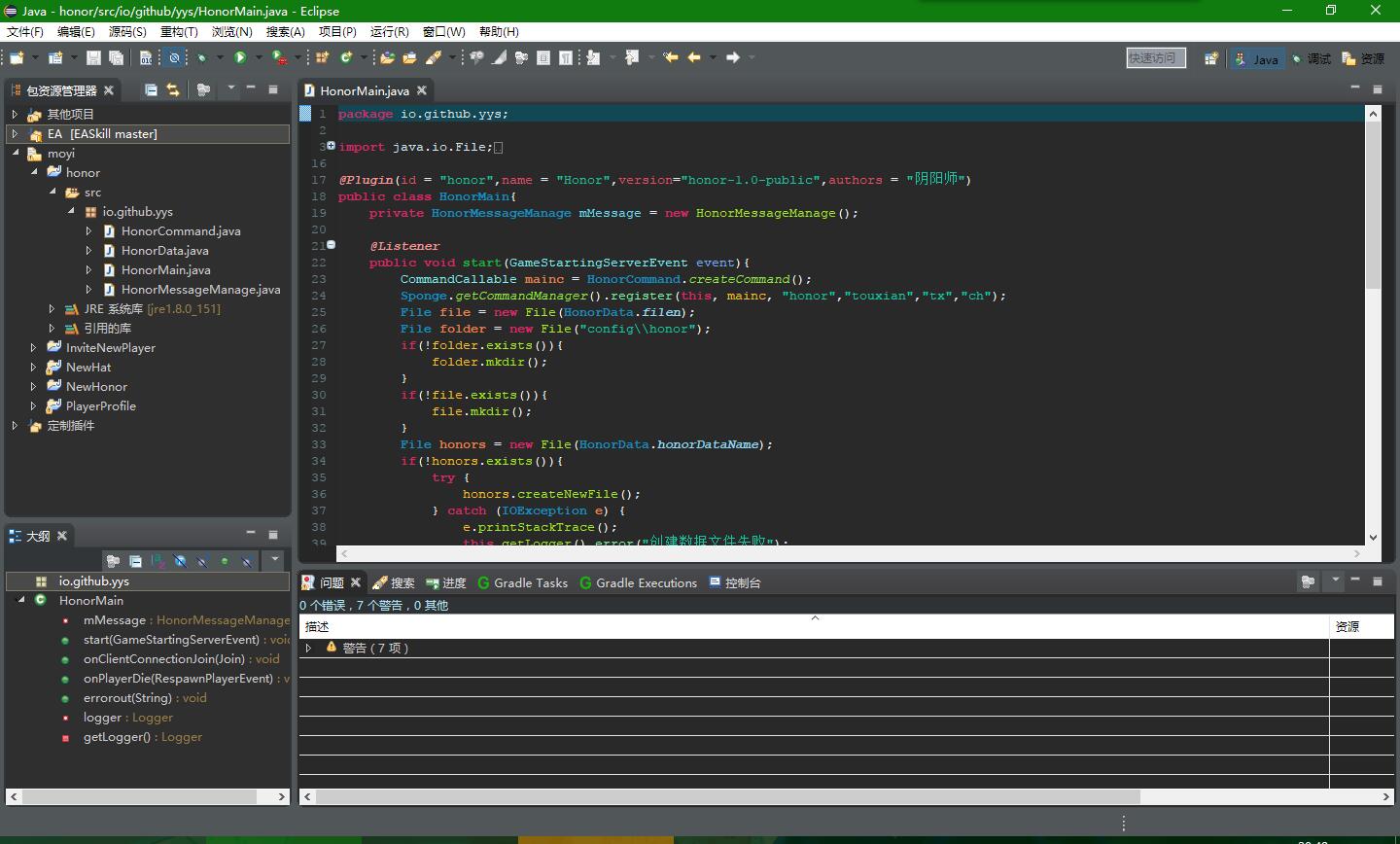Image resolution: width=1400 pixels, height=844 pixels.
Task: Click the green Run button in toolbar
Action: click(240, 58)
